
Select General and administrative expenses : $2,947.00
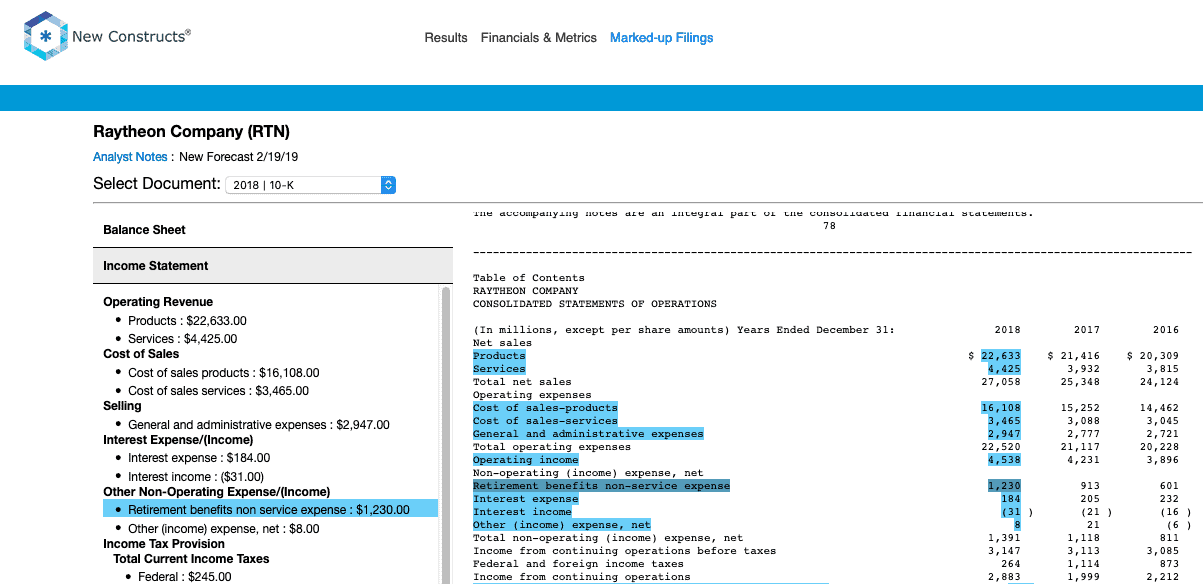[259, 425]
